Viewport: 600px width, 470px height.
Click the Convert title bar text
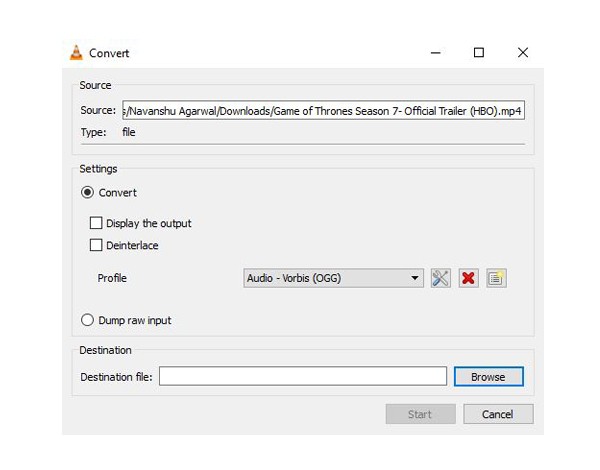coord(109,53)
